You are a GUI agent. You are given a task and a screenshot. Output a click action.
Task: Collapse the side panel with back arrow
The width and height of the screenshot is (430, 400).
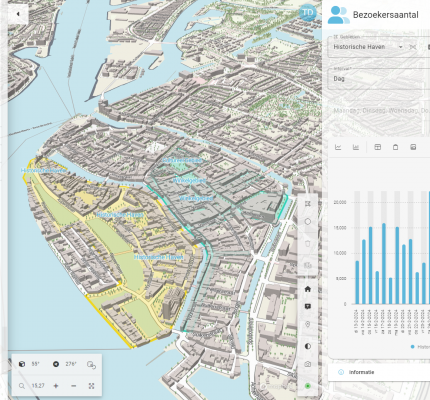click(x=18, y=14)
